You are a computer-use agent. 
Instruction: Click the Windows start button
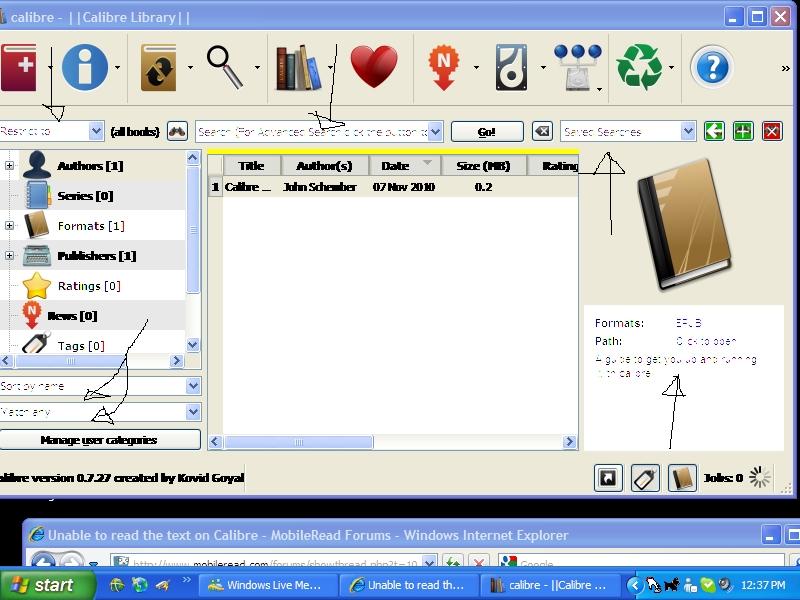46,585
